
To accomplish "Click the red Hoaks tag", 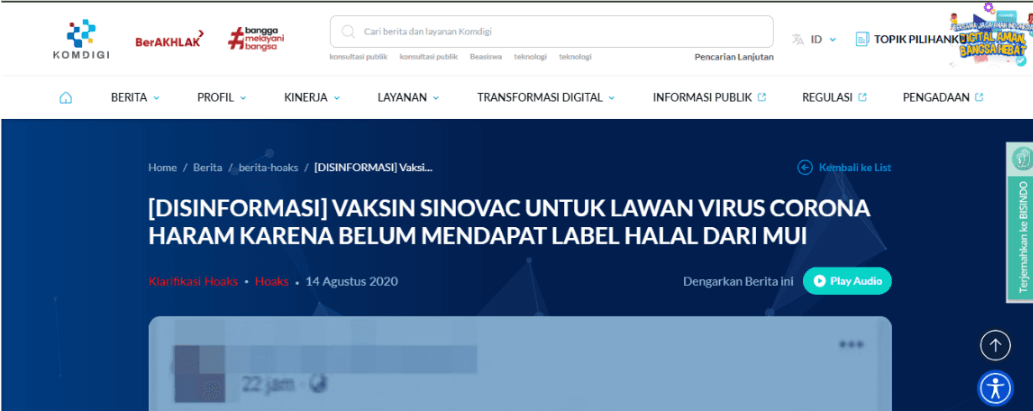I will 271,281.
